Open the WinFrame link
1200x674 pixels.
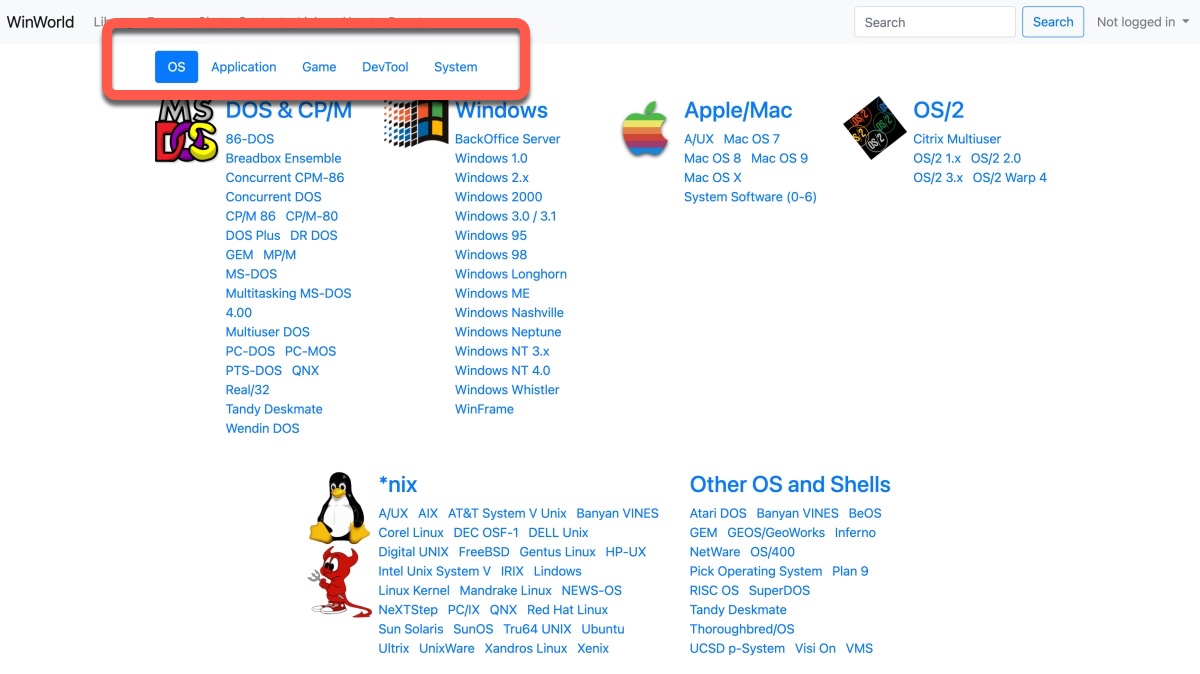[484, 409]
